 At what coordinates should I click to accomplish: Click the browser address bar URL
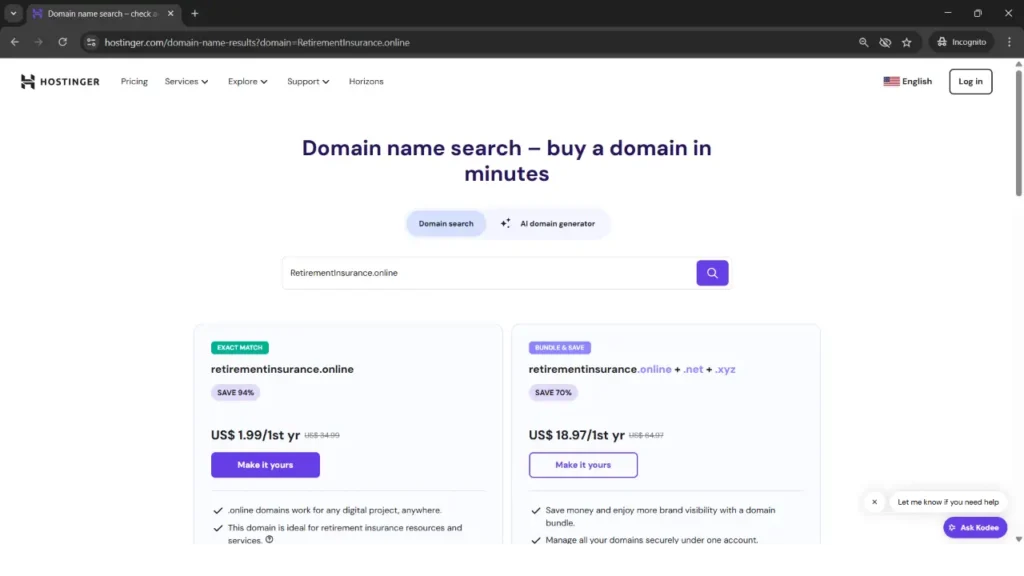(x=257, y=42)
